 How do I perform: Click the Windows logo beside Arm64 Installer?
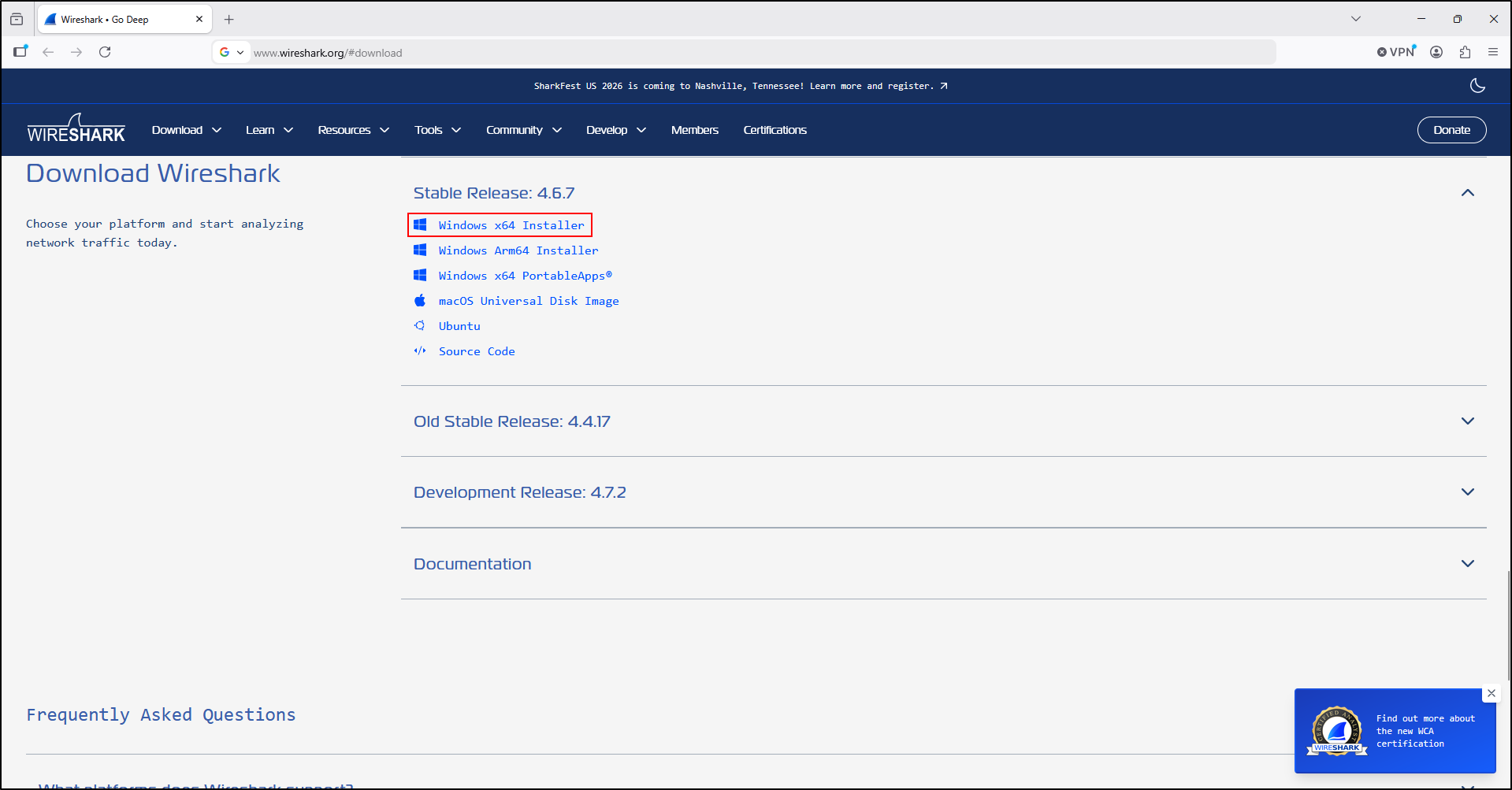pyautogui.click(x=420, y=250)
